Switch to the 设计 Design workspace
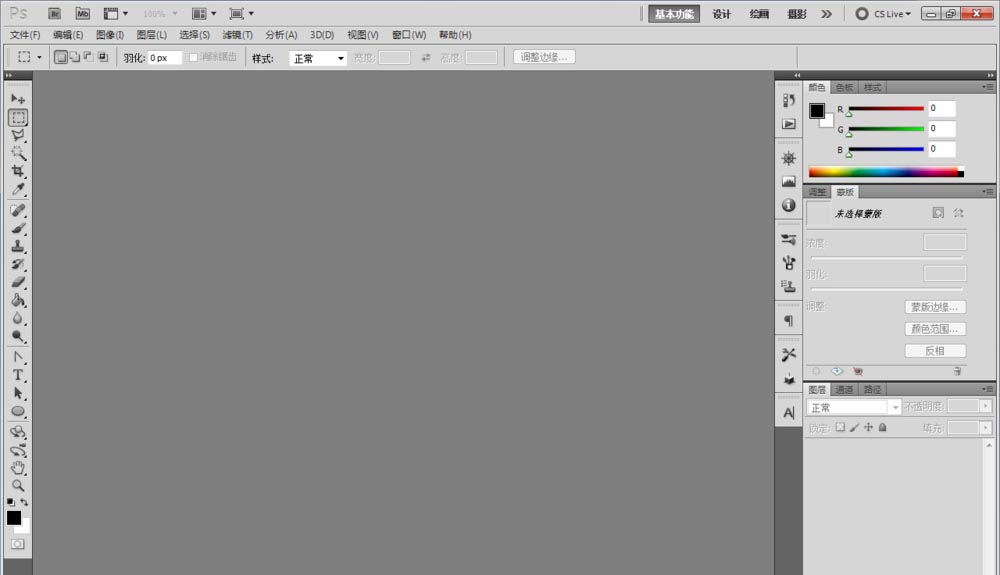The width and height of the screenshot is (1000, 575). click(721, 14)
